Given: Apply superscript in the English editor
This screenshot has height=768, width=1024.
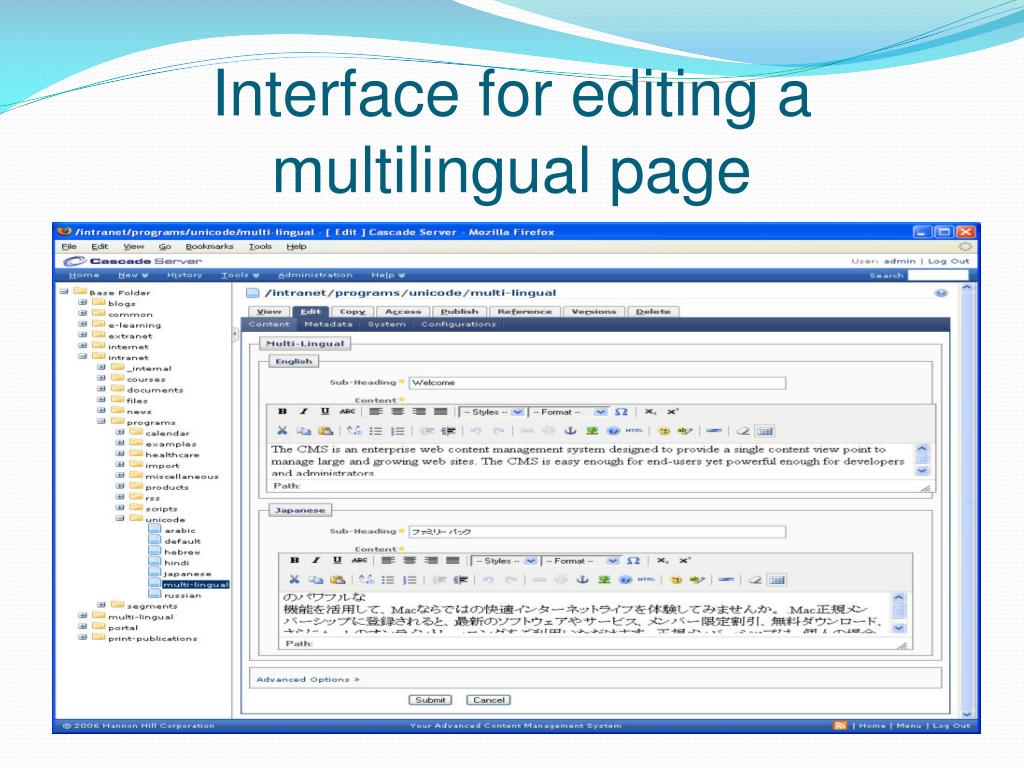Looking at the screenshot, I should click(x=672, y=411).
